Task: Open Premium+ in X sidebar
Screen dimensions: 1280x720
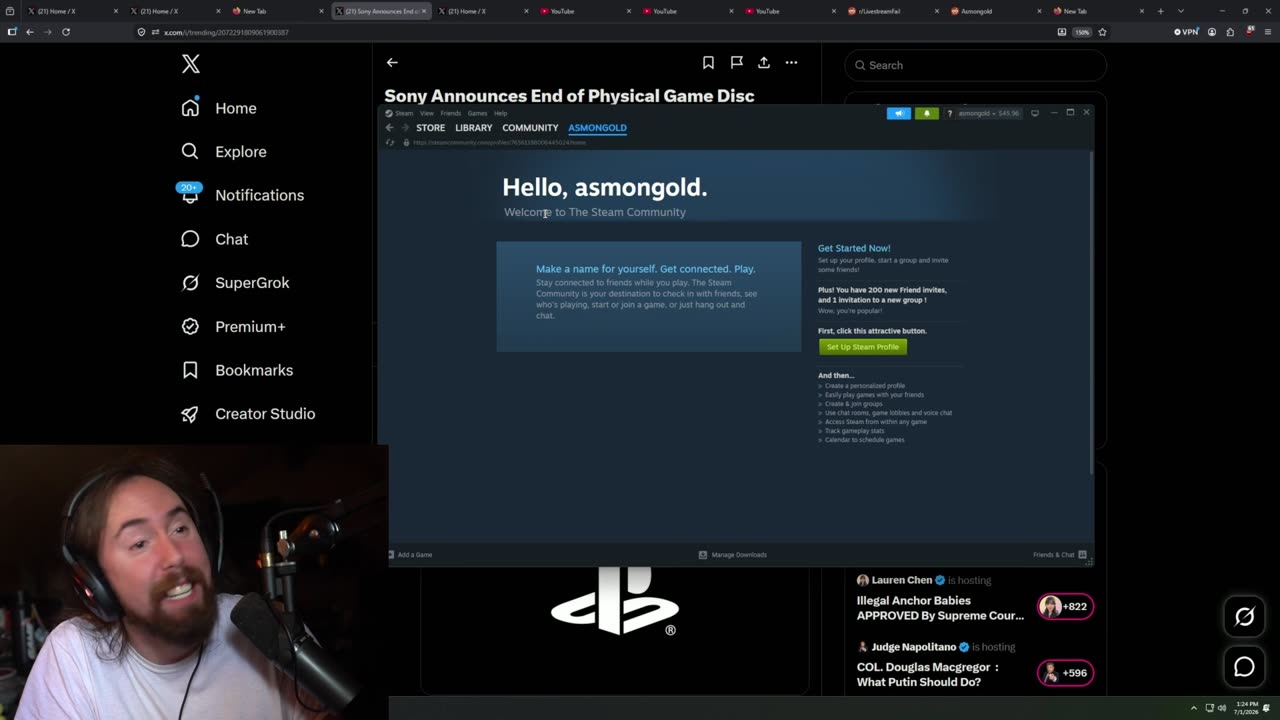Action: [233, 327]
